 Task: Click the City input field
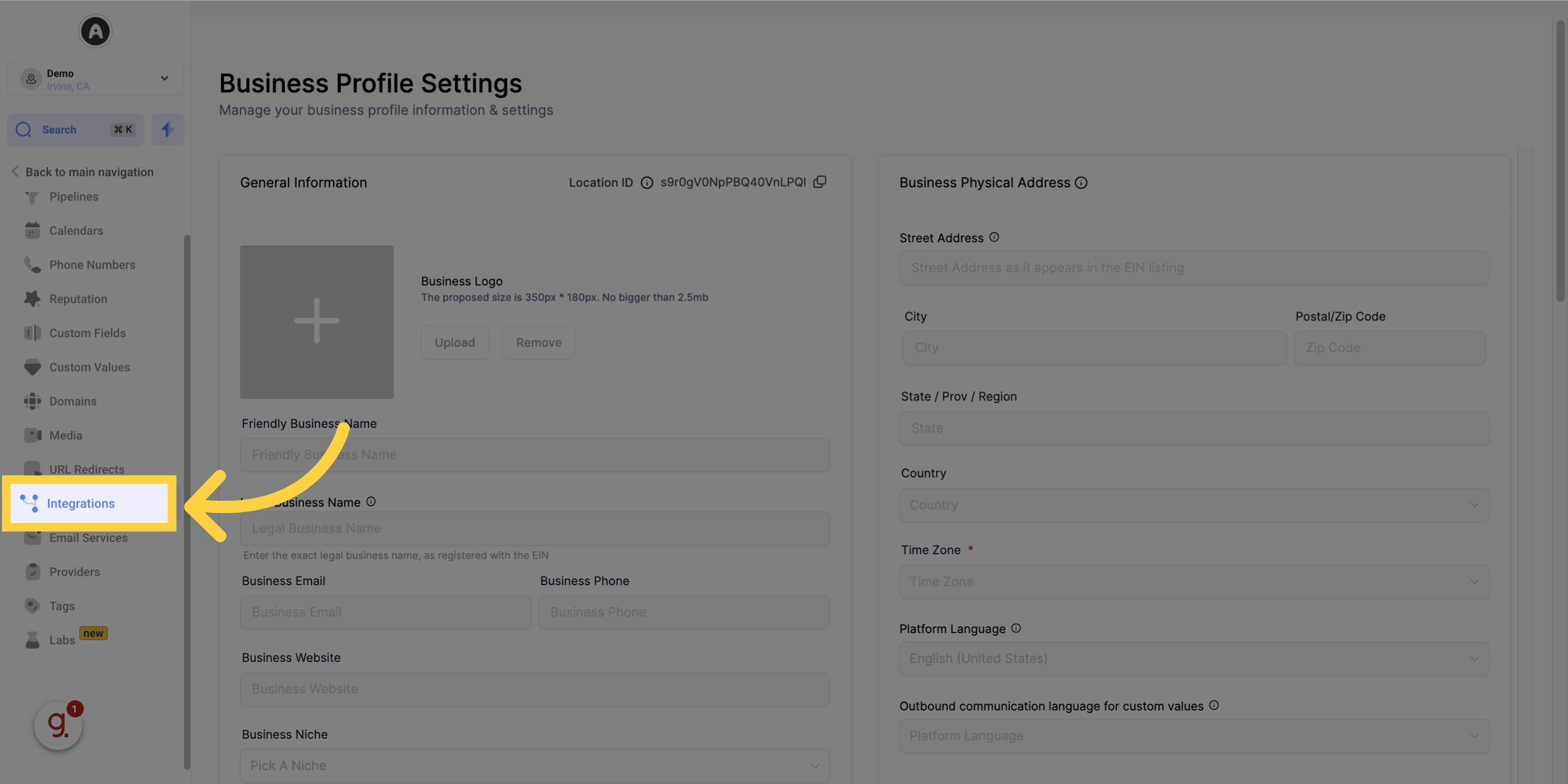point(1094,348)
